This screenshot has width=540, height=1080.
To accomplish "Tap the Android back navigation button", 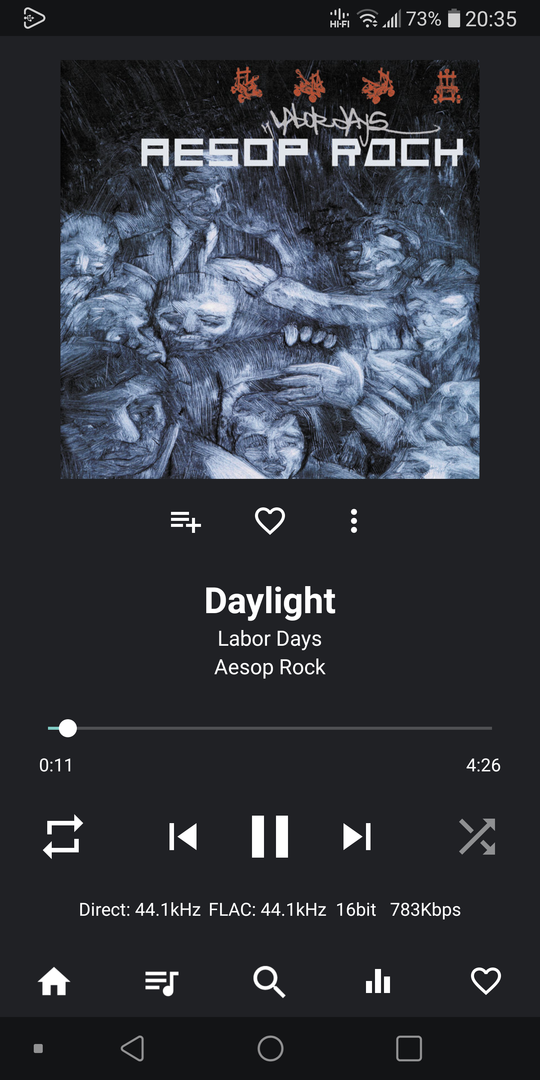I will tap(132, 1048).
